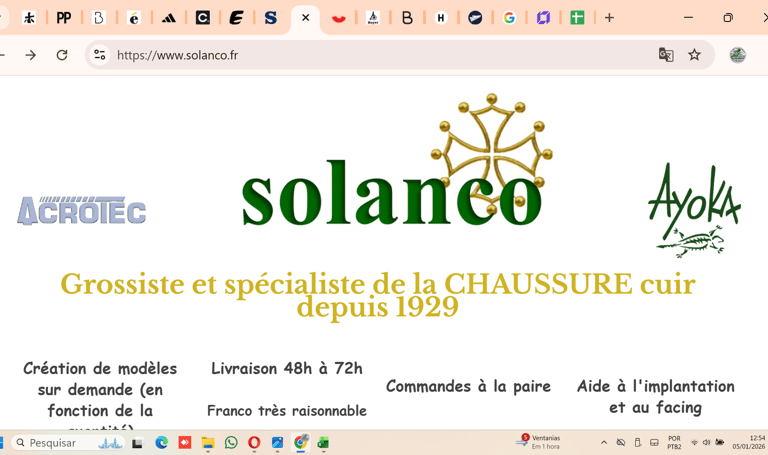Switch to the PP favicon tab

pos(64,18)
